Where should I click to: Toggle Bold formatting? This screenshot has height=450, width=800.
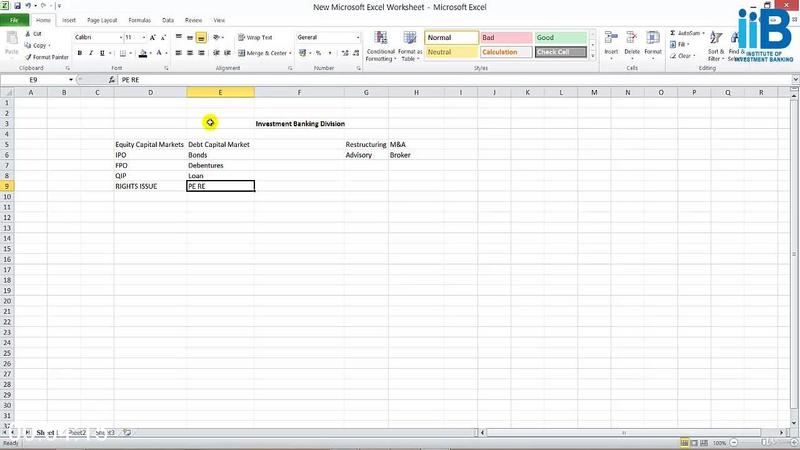(x=80, y=53)
